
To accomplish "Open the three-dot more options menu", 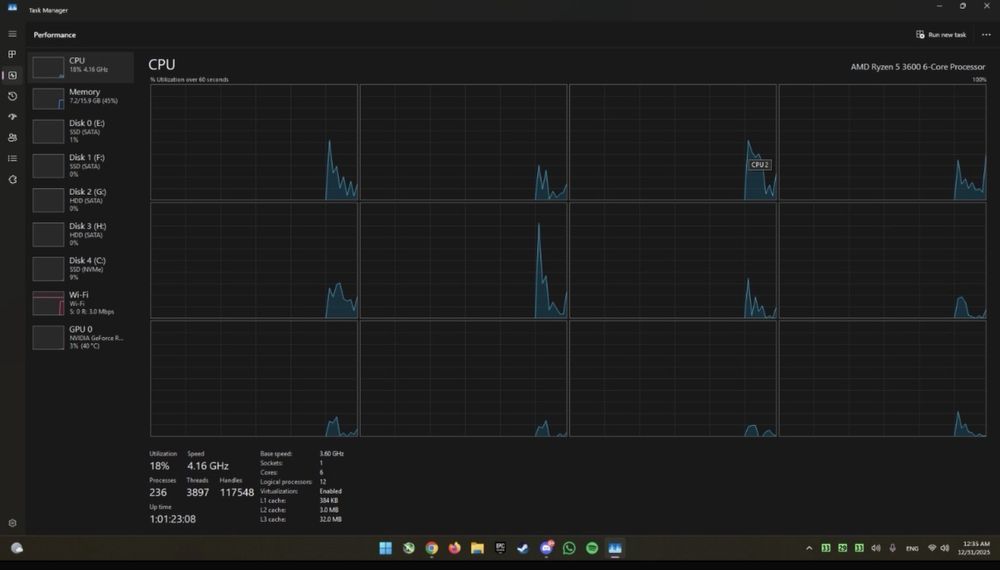I will (986, 34).
